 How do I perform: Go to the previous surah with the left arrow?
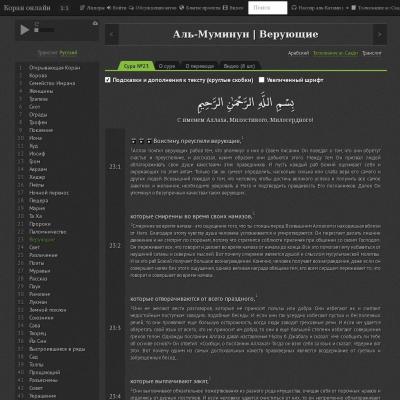(112, 34)
